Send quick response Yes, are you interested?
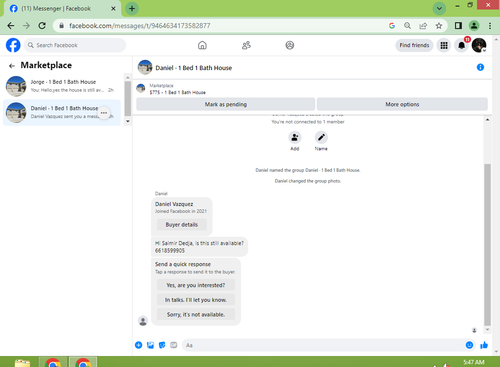Screen dimensions: 500x367 click(196, 285)
